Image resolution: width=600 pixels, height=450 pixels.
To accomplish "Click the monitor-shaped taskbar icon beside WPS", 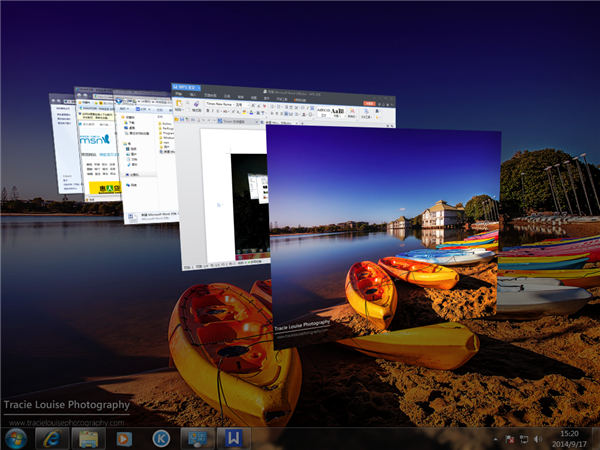I will tap(197, 438).
